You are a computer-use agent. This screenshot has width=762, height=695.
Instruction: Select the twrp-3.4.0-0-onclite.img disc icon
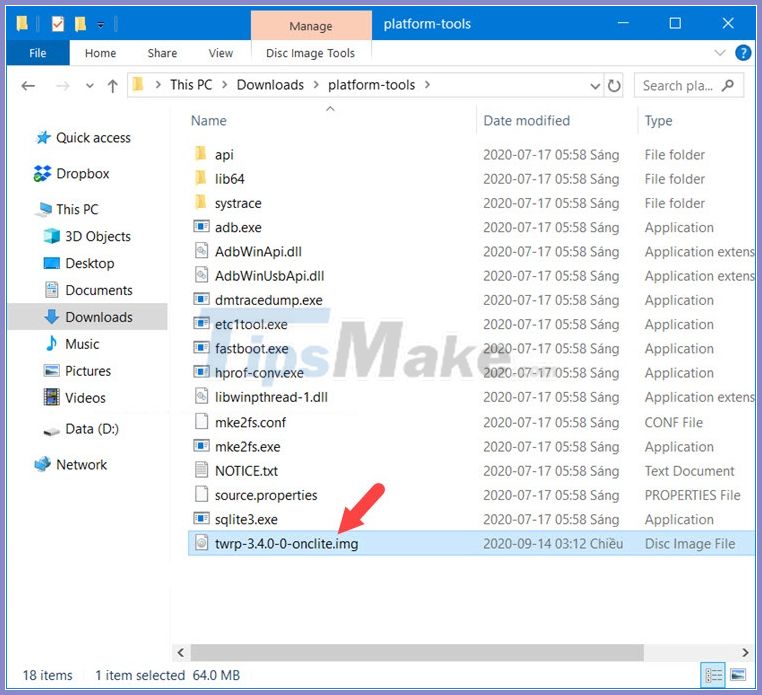[x=201, y=542]
